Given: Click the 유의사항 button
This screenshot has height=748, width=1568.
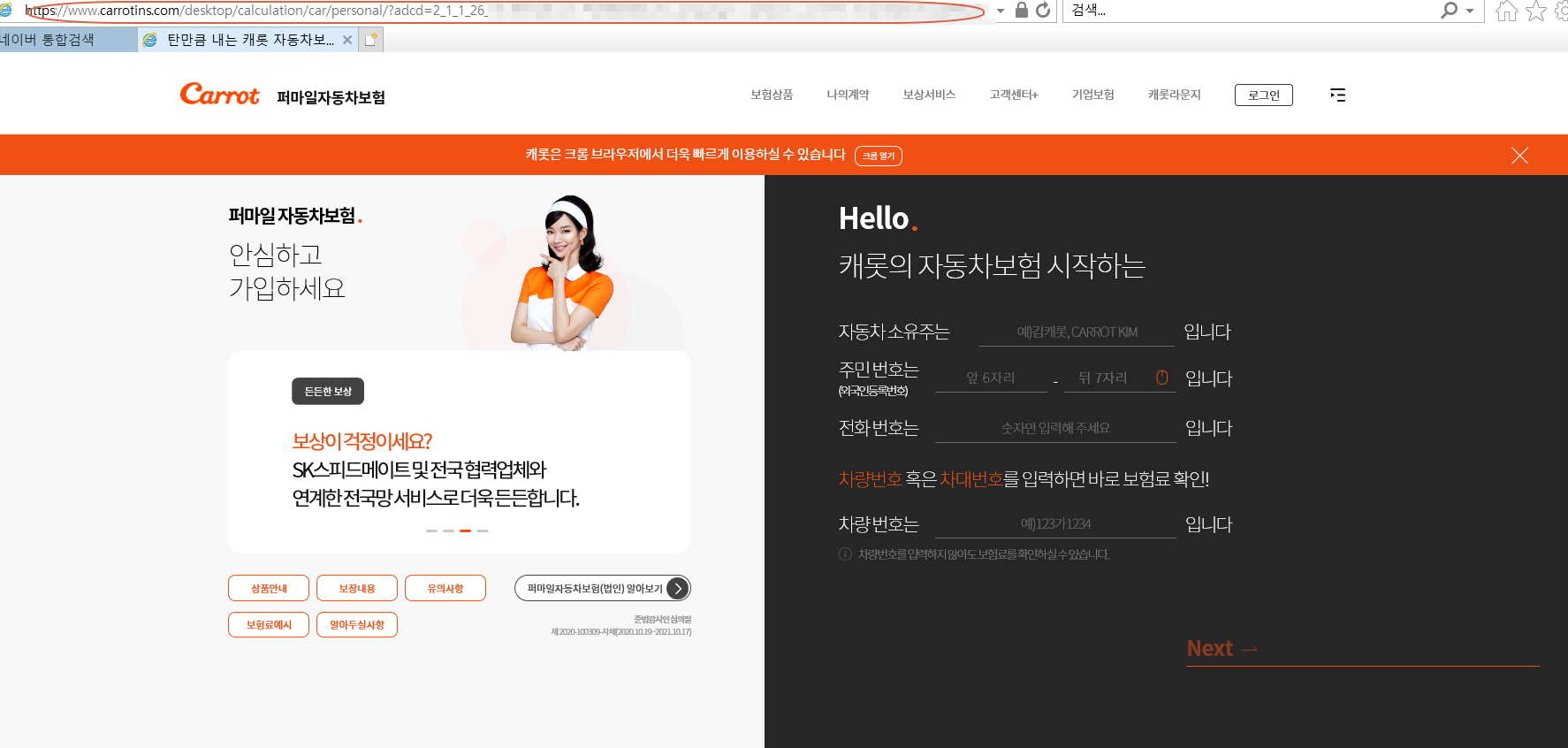Looking at the screenshot, I should pos(445,588).
